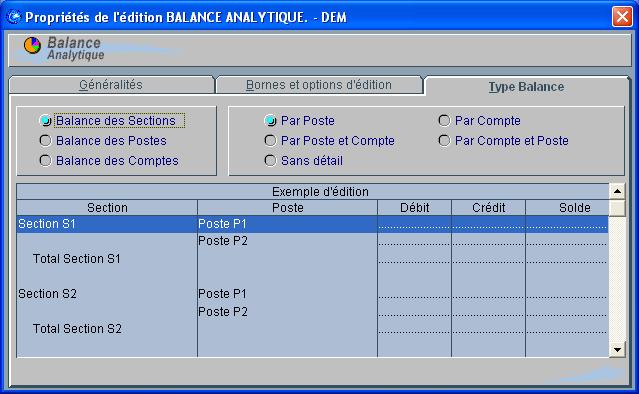Viewport: 639px width, 394px height.
Task: Click the Crédit column header
Action: (x=489, y=208)
